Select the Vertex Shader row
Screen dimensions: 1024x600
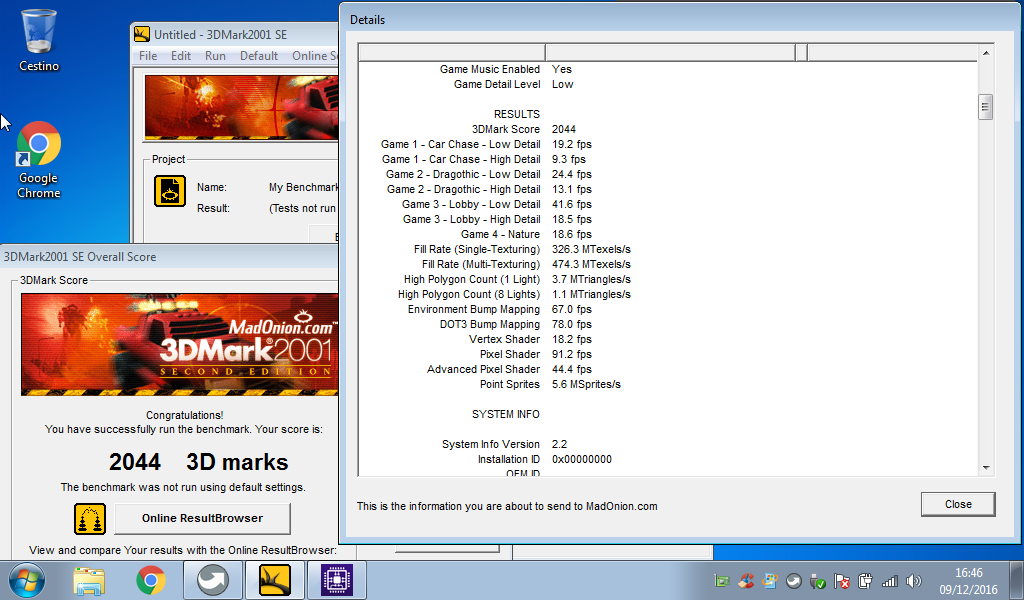[x=530, y=339]
